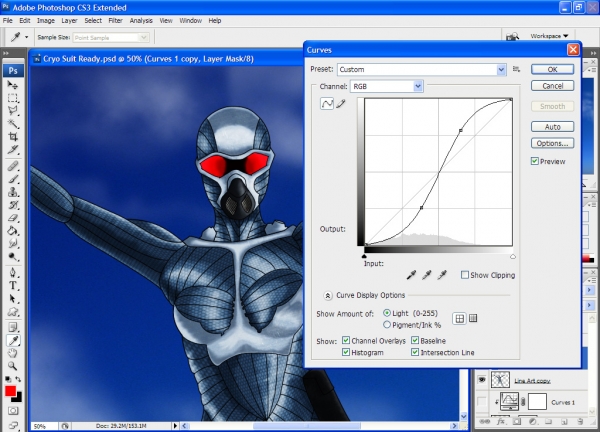
Task: Select the Crop tool
Action: pos(13,137)
